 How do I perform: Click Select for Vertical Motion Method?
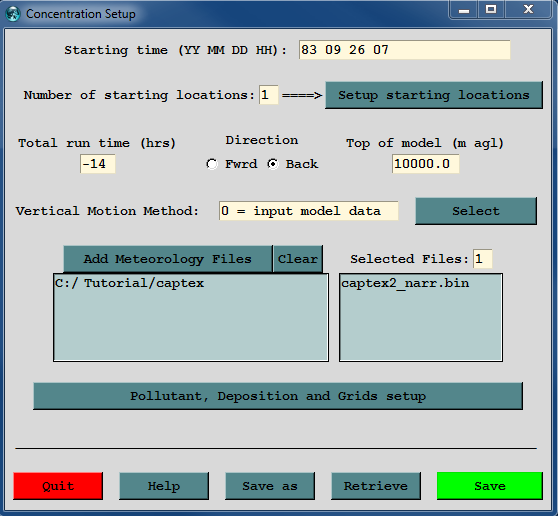476,211
